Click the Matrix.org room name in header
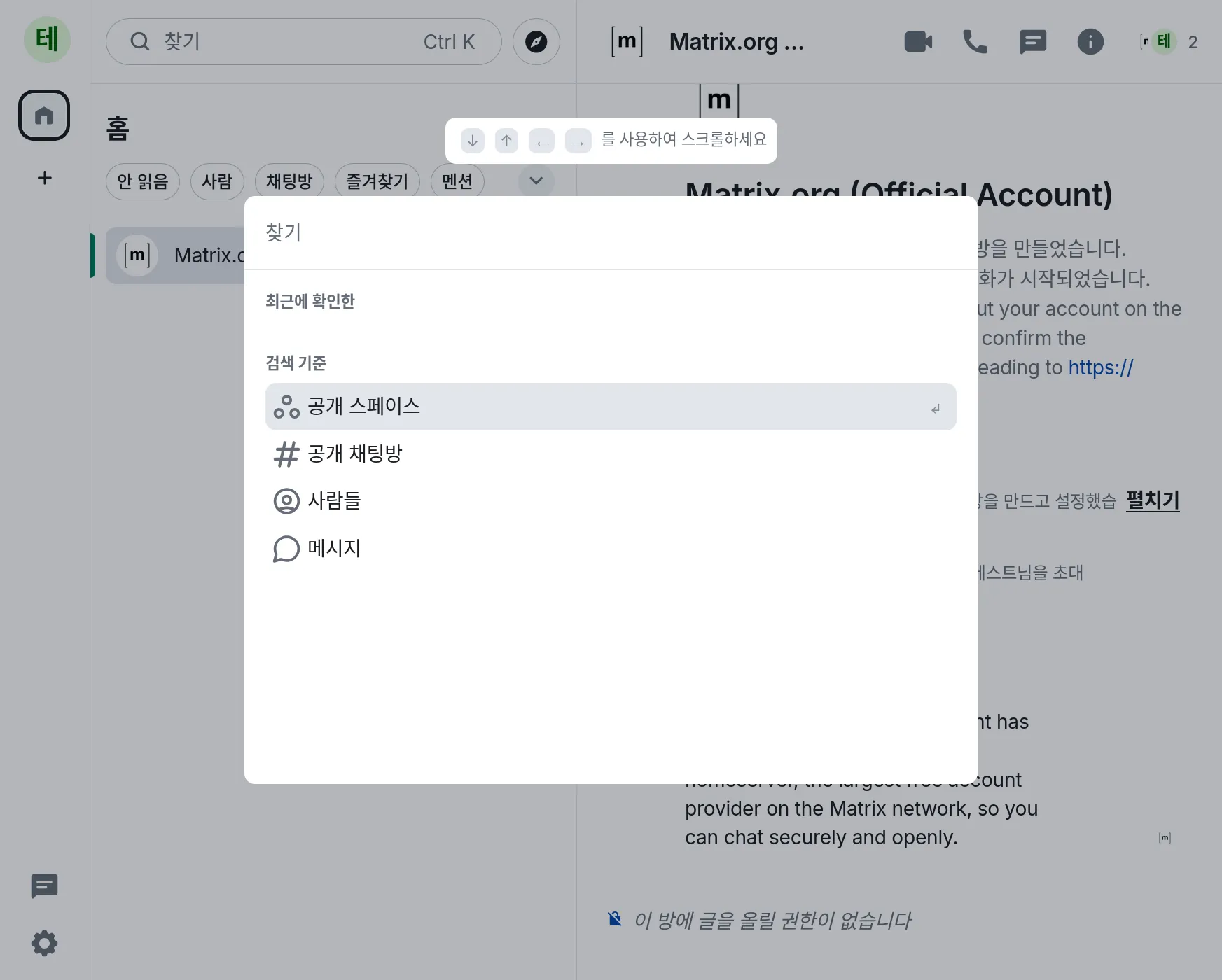1222x980 pixels. click(x=737, y=42)
